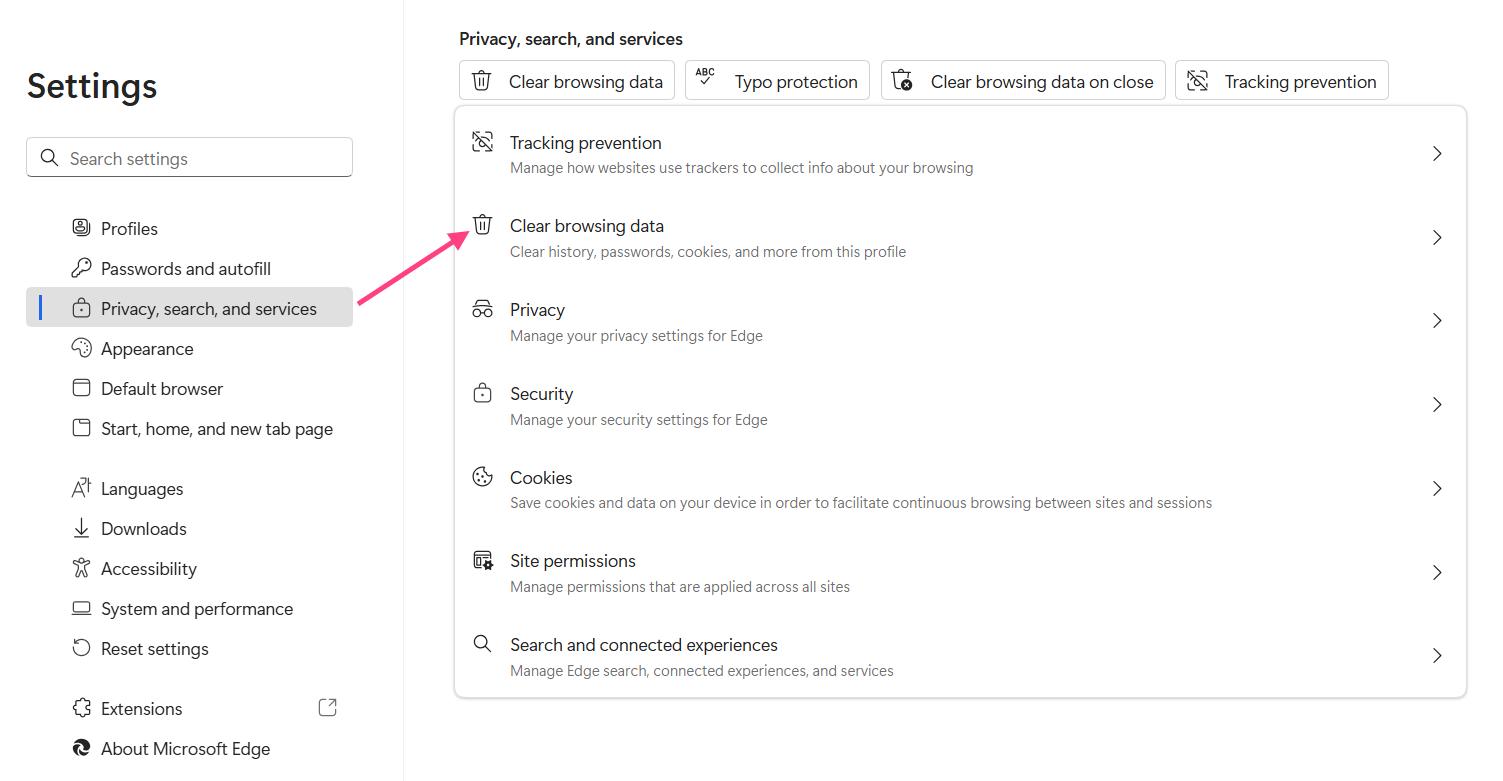The image size is (1503, 781).
Task: Click the Cookies icon in the list
Action: pyautogui.click(x=482, y=477)
